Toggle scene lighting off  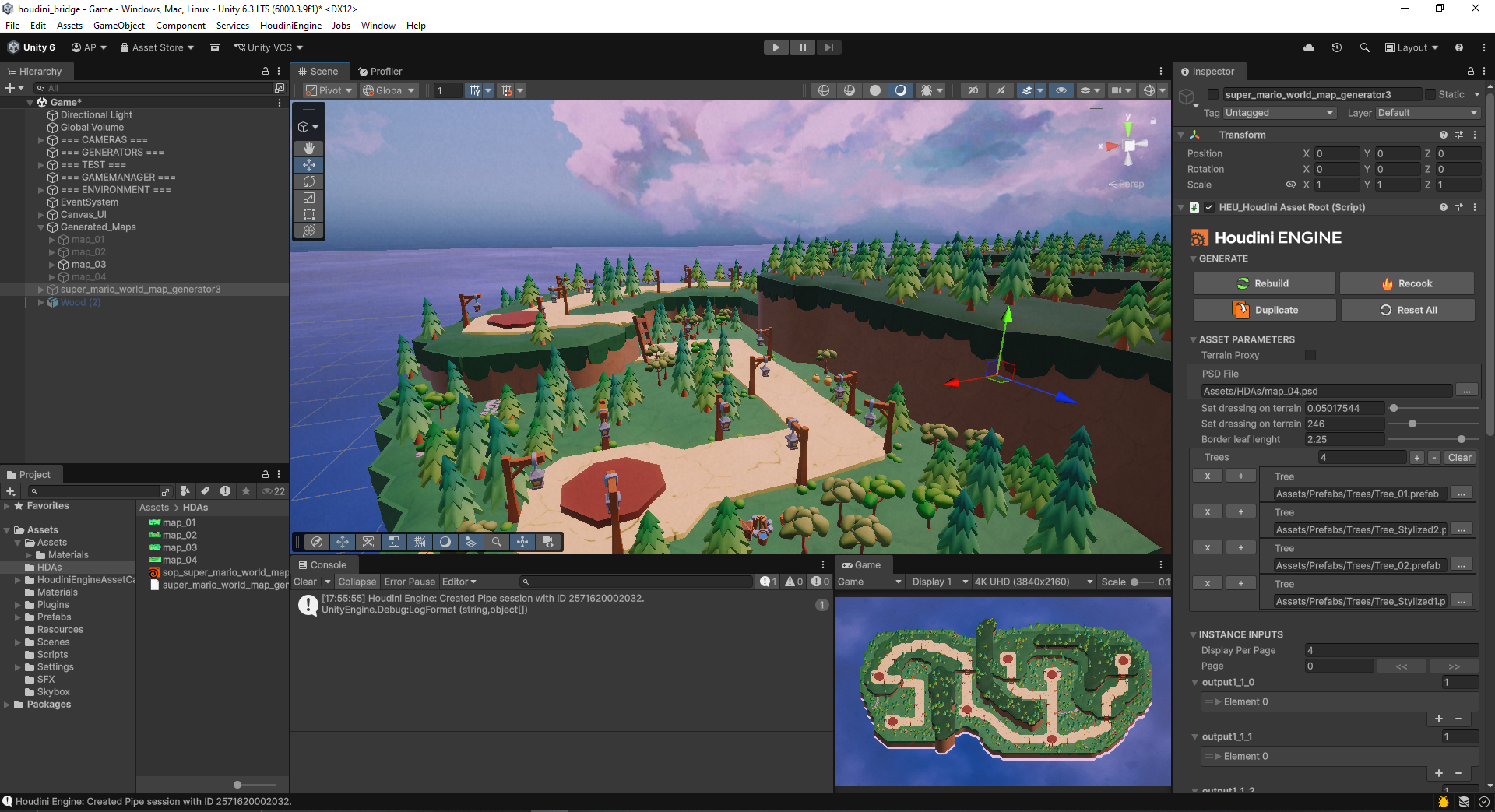coord(1001,90)
